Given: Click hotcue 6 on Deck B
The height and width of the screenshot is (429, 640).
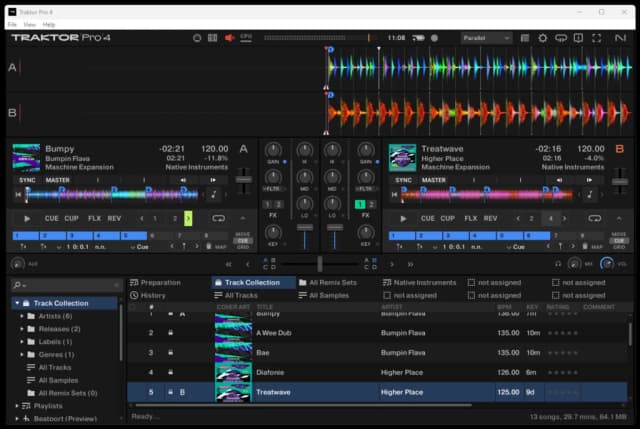Looking at the screenshot, I should (x=536, y=236).
